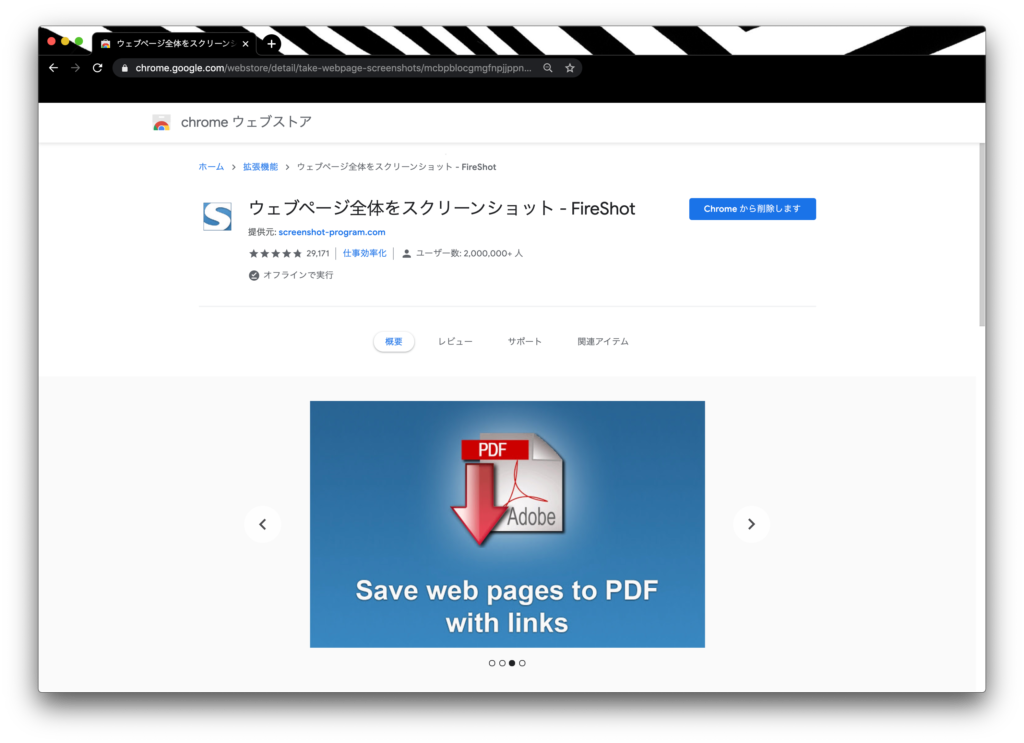Open the chrome ウェブストア header title
This screenshot has height=743, width=1024.
click(x=246, y=122)
